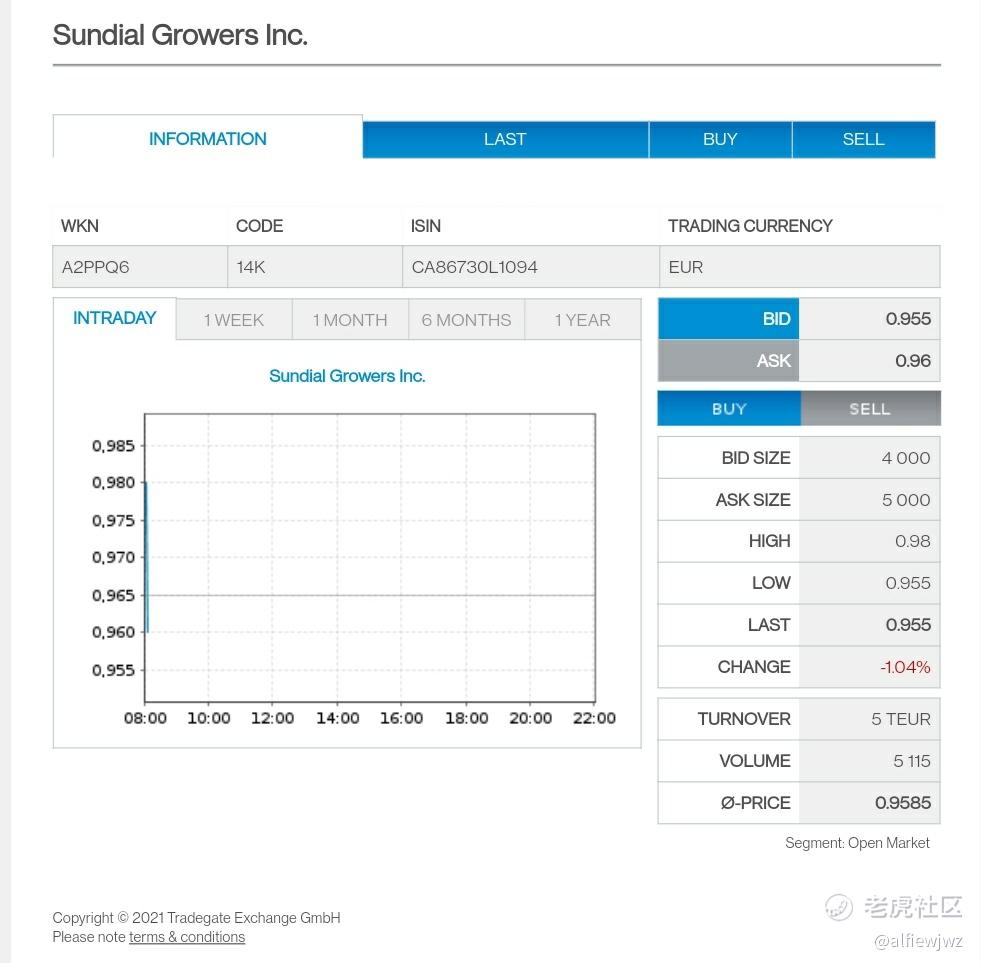The width and height of the screenshot is (981, 963).
Task: Click the Tradegate Exchange copyright text
Action: click(x=196, y=918)
